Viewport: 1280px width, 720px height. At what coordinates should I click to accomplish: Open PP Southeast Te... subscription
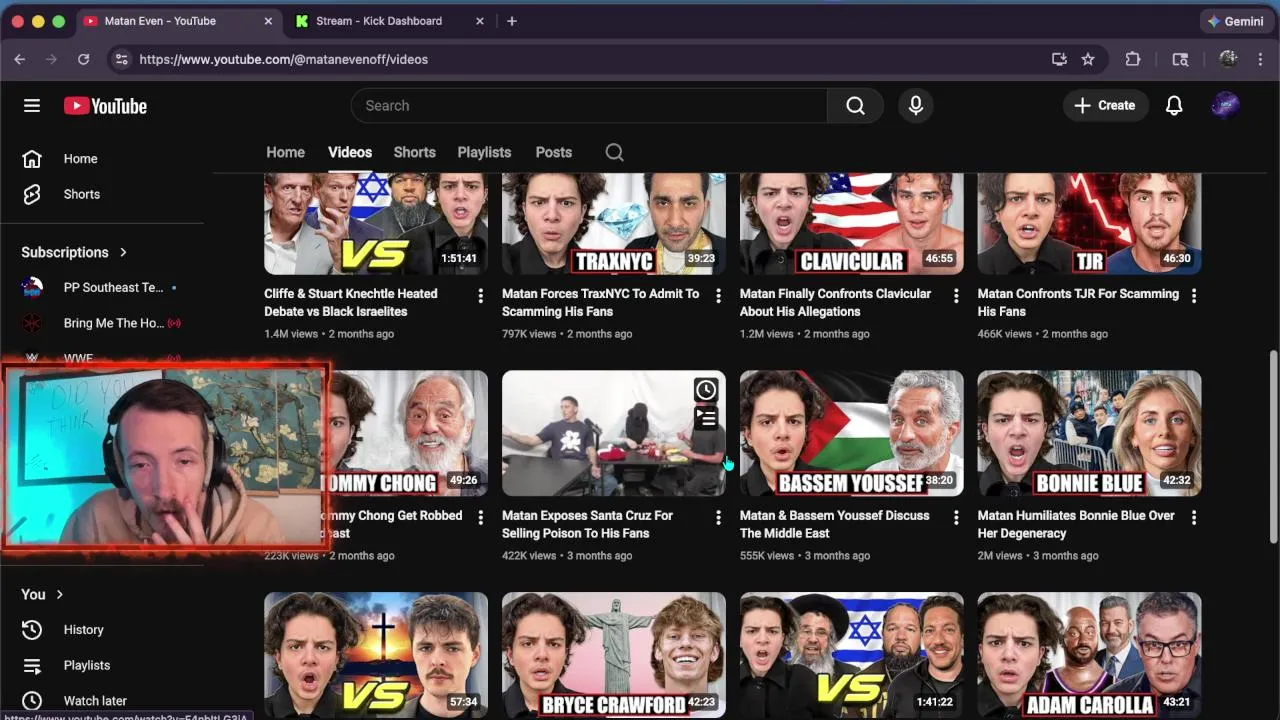[x=102, y=288]
